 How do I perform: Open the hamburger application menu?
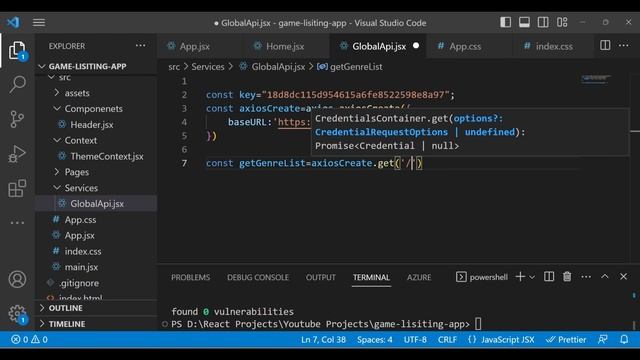pos(39,22)
